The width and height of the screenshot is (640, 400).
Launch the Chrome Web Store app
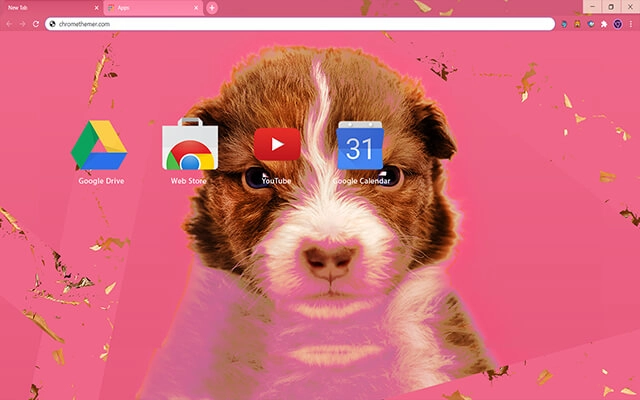click(x=190, y=144)
